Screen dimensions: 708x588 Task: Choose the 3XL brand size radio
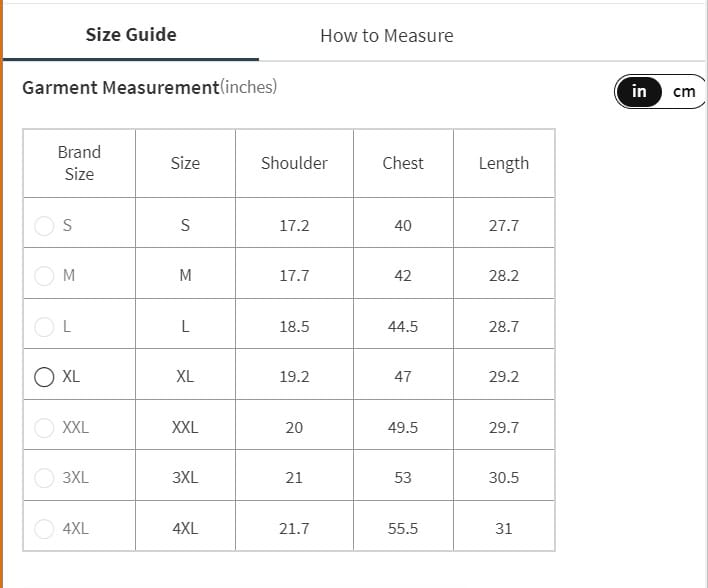45,478
